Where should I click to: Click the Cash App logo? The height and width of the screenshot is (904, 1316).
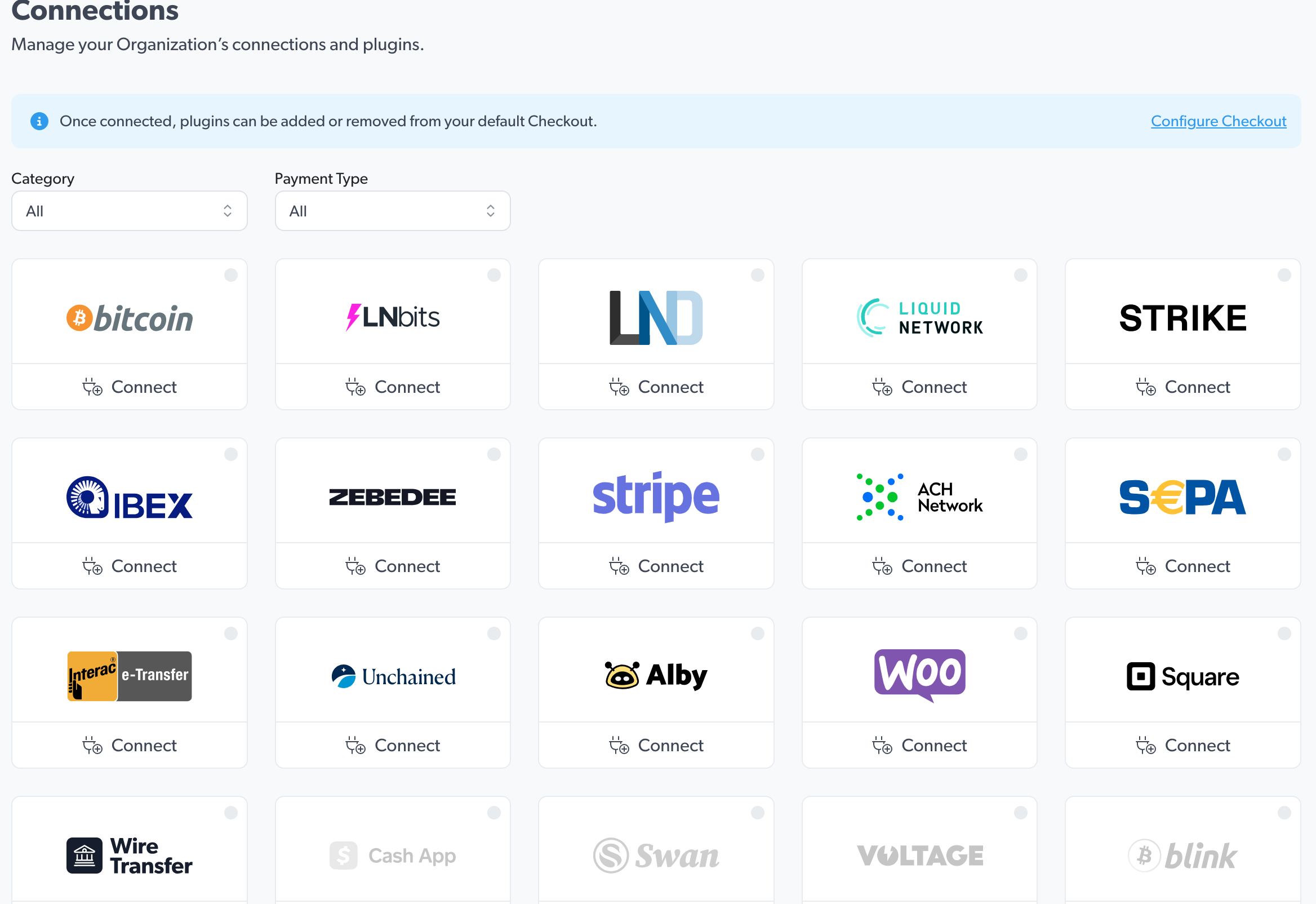click(x=393, y=856)
